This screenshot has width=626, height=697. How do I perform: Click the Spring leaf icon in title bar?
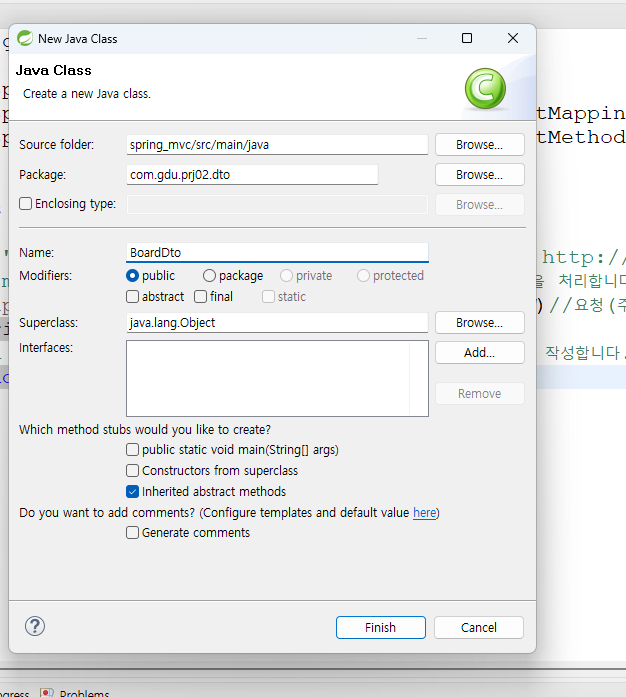pyautogui.click(x=25, y=39)
